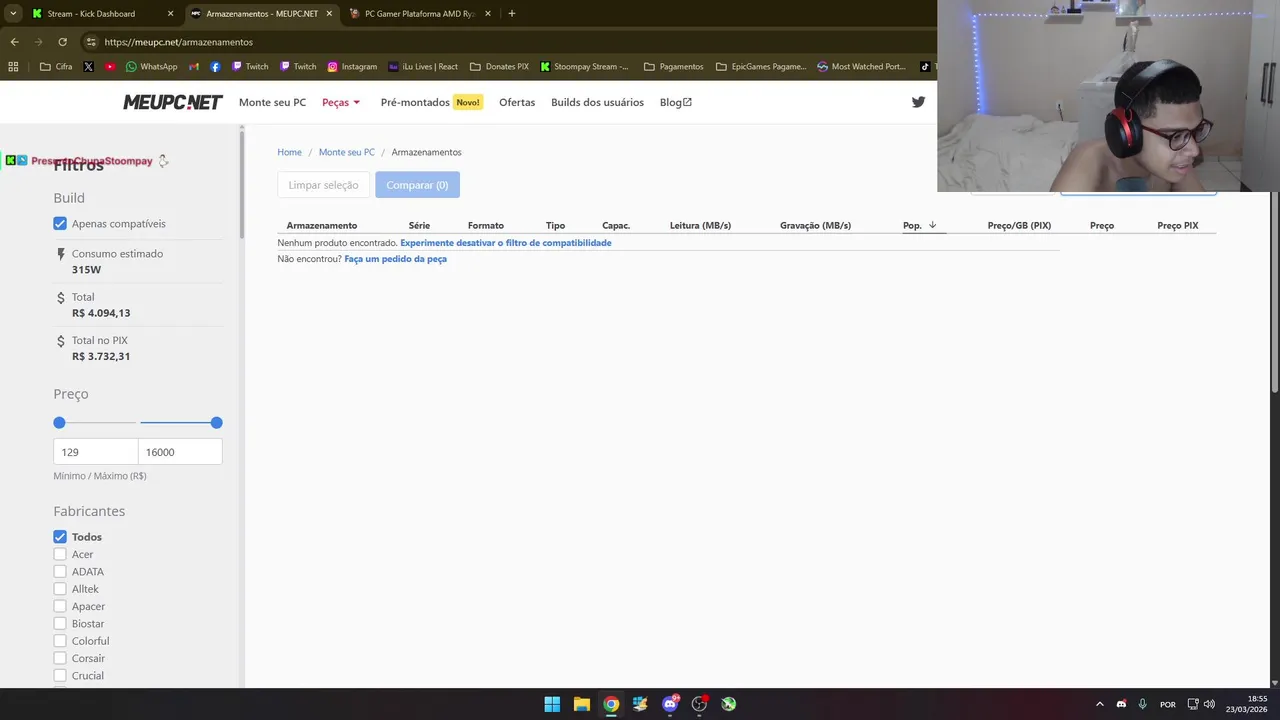Open the Monte seu PC menu item
The height and width of the screenshot is (720, 1280).
tap(272, 102)
